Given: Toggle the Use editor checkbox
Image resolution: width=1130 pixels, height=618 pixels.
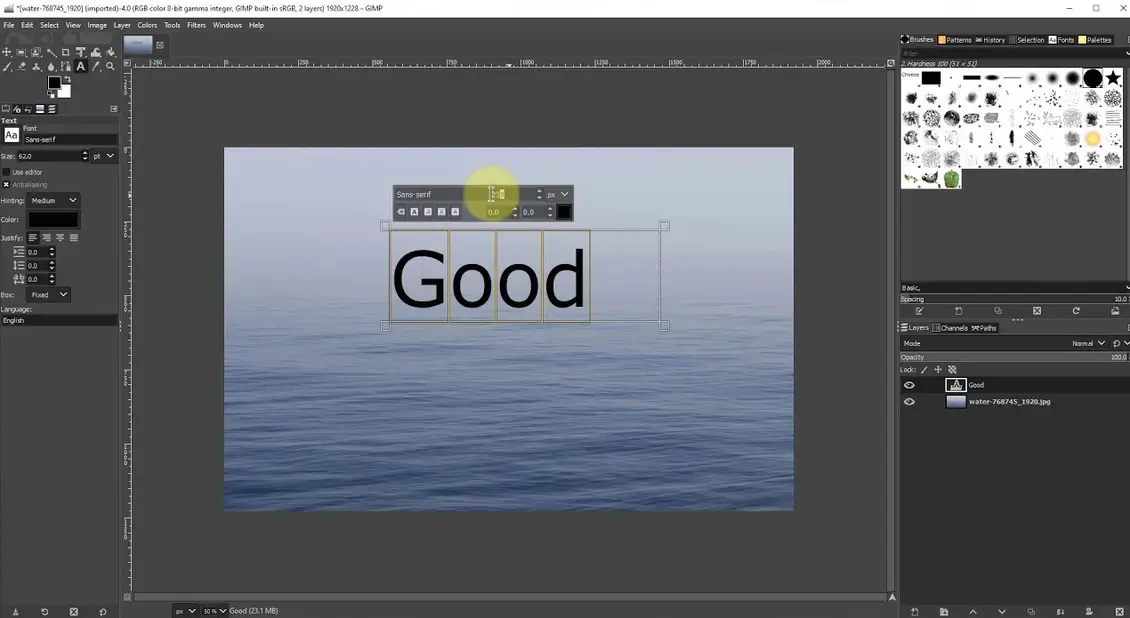Looking at the screenshot, I should [x=6, y=172].
